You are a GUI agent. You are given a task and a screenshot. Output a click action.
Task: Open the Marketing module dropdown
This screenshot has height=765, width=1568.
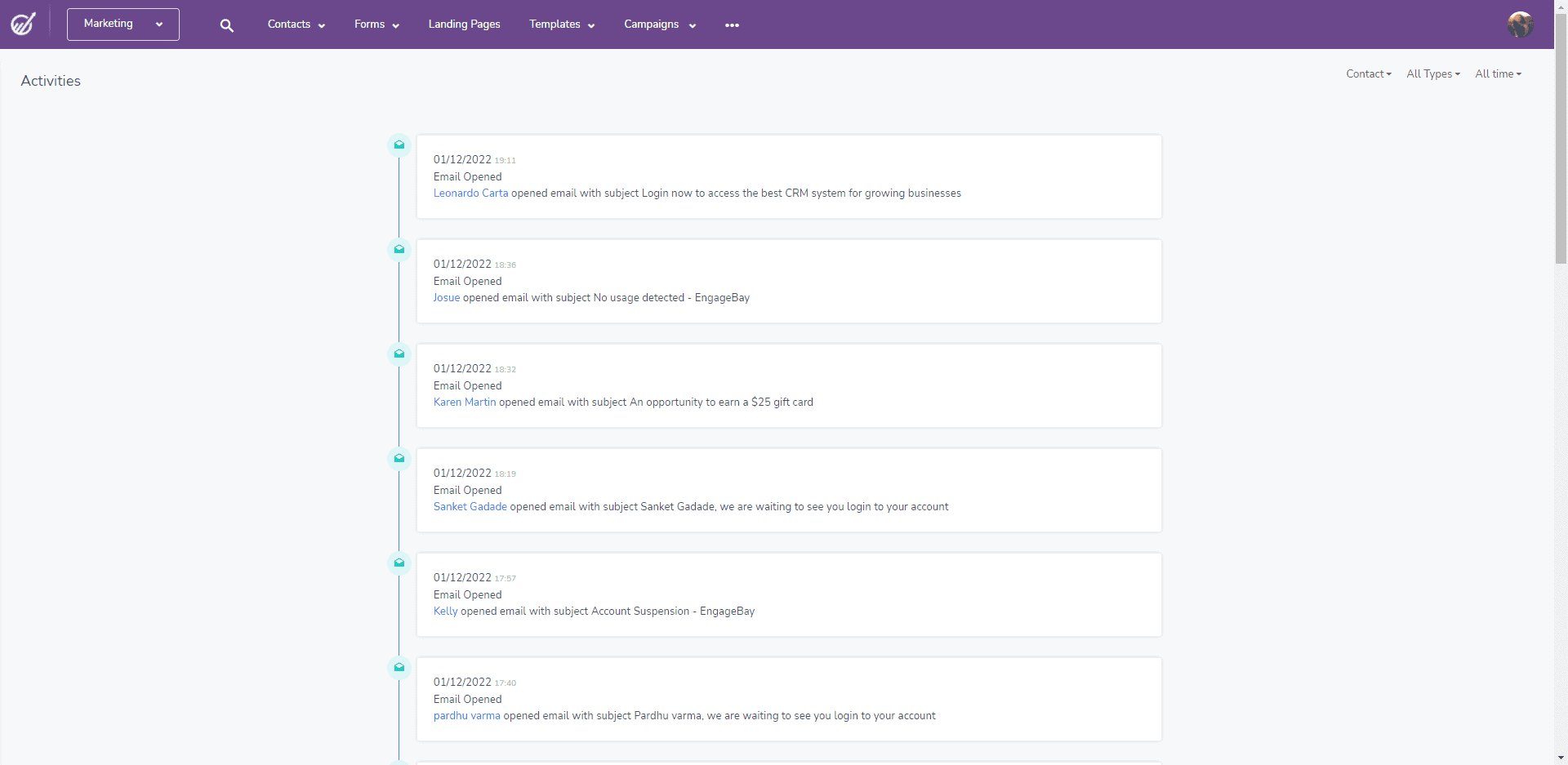(123, 24)
